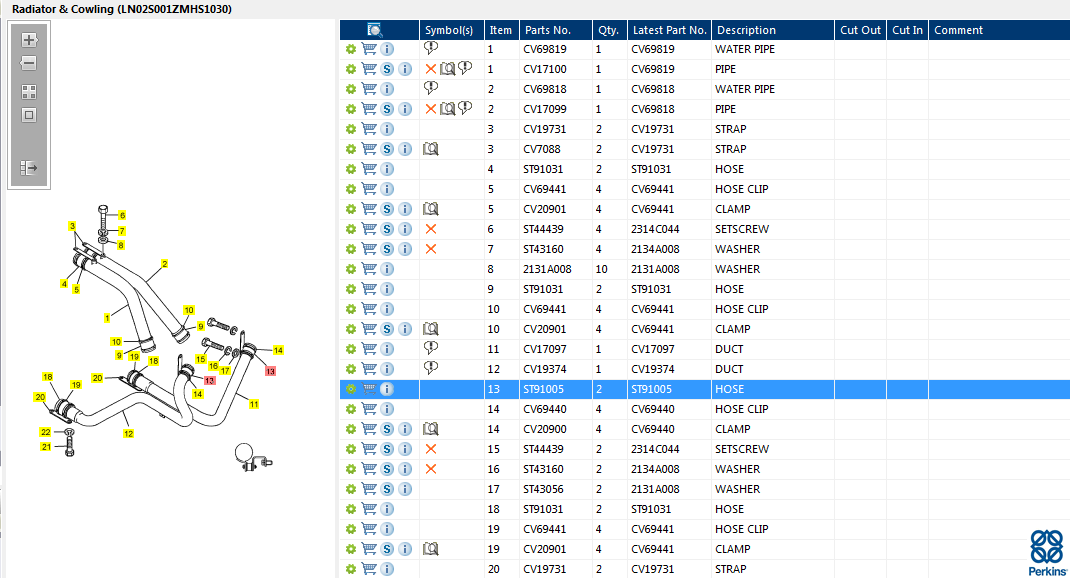Zoom in on the parts diagram
The height and width of the screenshot is (578, 1070).
point(29,40)
